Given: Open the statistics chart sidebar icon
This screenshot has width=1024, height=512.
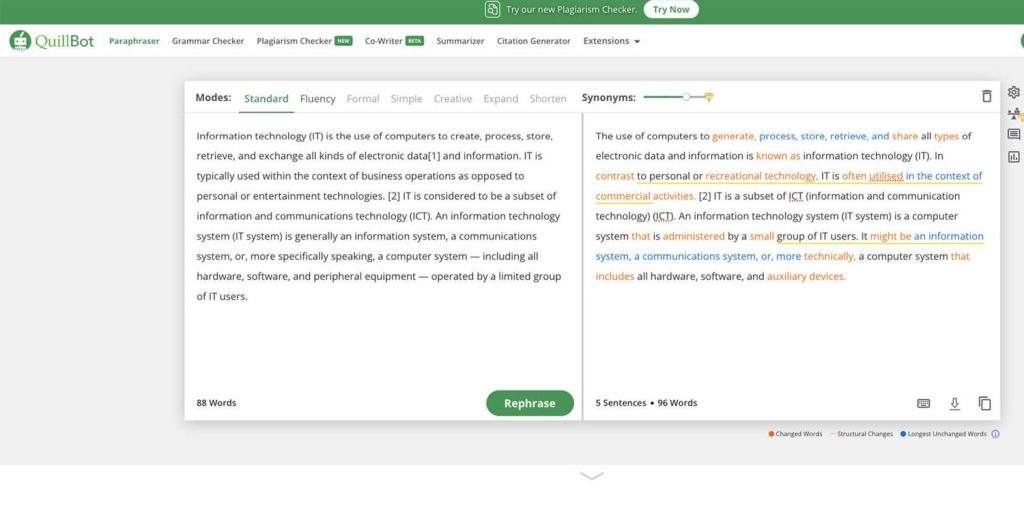Looking at the screenshot, I should (1014, 157).
